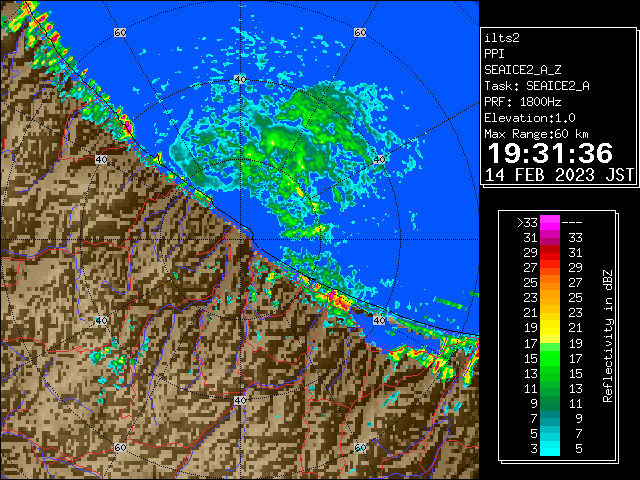The image size is (640, 480).
Task: Click the radar name ilts2
Action: (x=502, y=38)
